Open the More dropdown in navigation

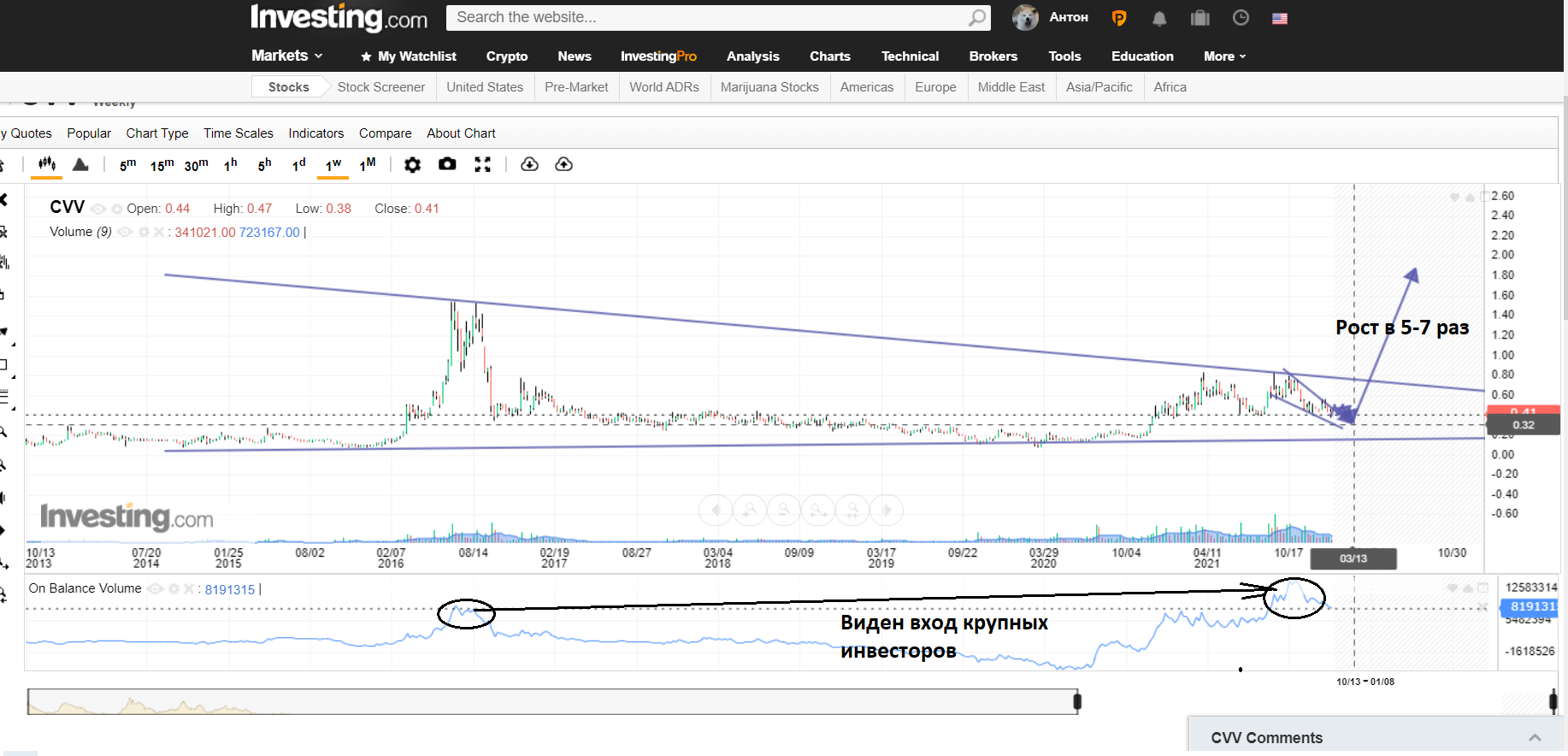pyautogui.click(x=1224, y=56)
